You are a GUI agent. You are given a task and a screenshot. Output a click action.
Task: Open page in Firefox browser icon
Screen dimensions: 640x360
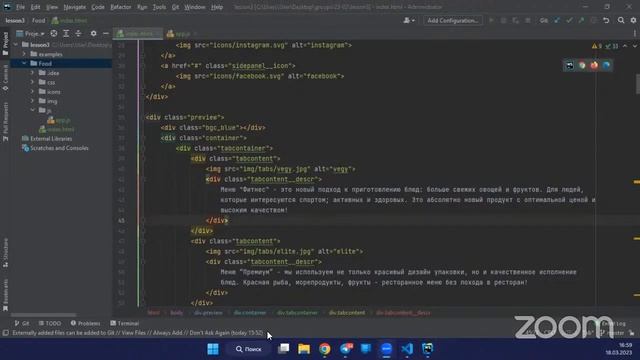[x=594, y=65]
